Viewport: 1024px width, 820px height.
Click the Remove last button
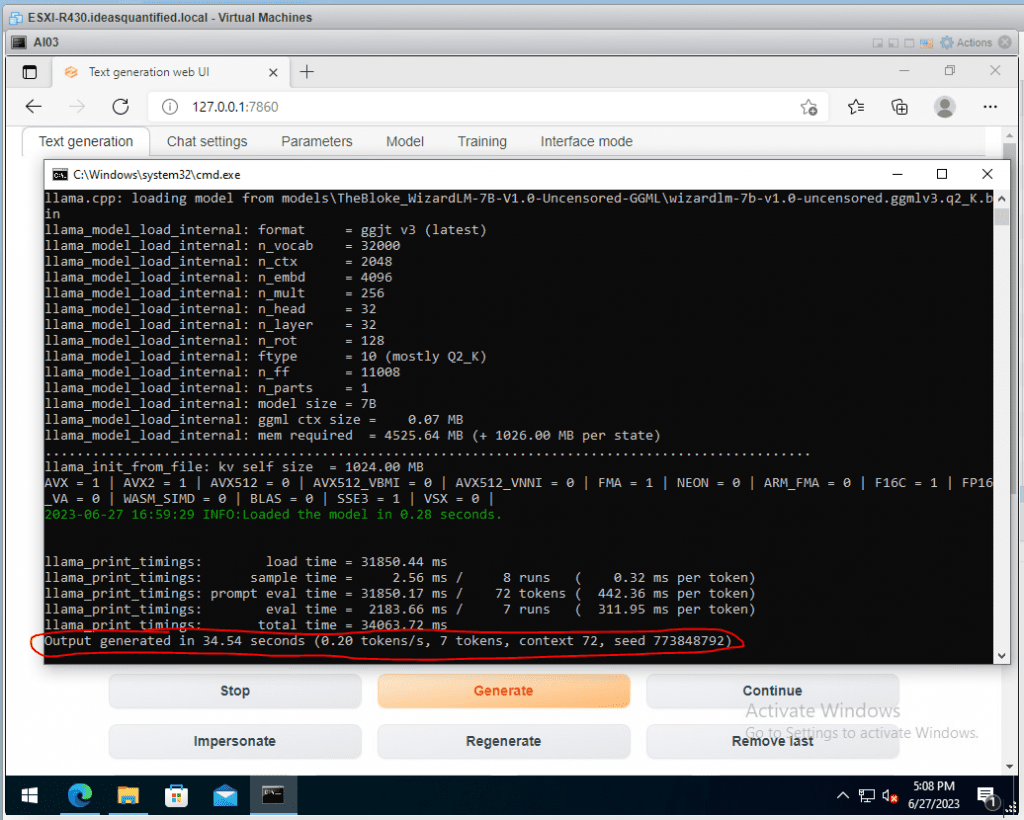coord(772,742)
